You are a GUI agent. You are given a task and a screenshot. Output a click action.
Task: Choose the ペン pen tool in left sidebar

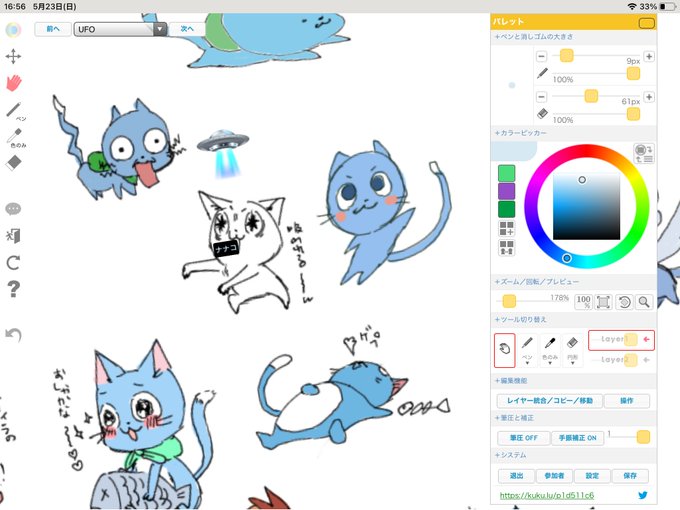15,111
